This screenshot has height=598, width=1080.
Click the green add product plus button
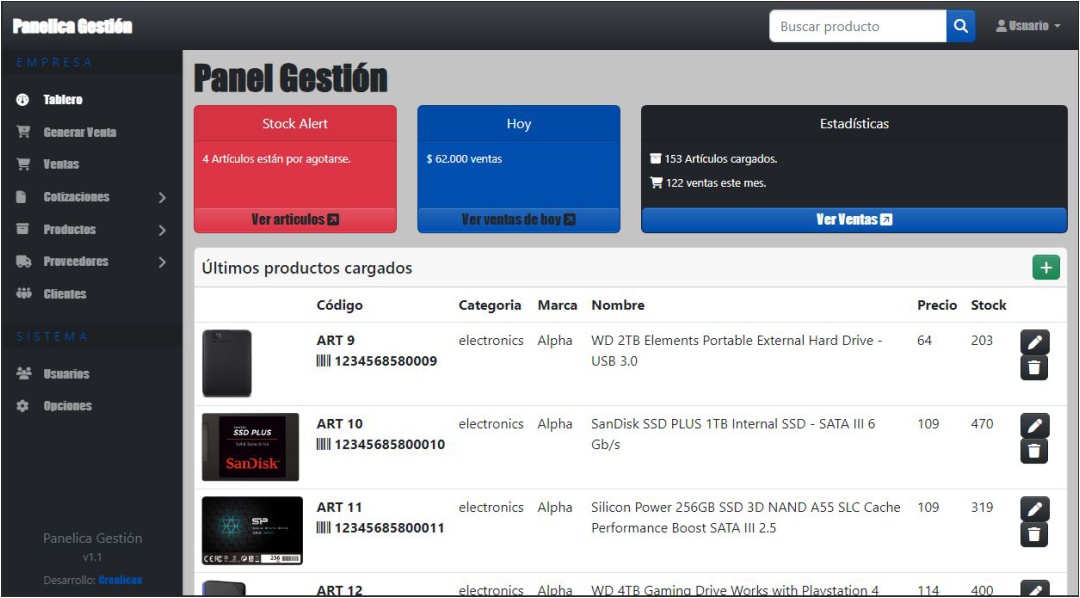(1046, 267)
